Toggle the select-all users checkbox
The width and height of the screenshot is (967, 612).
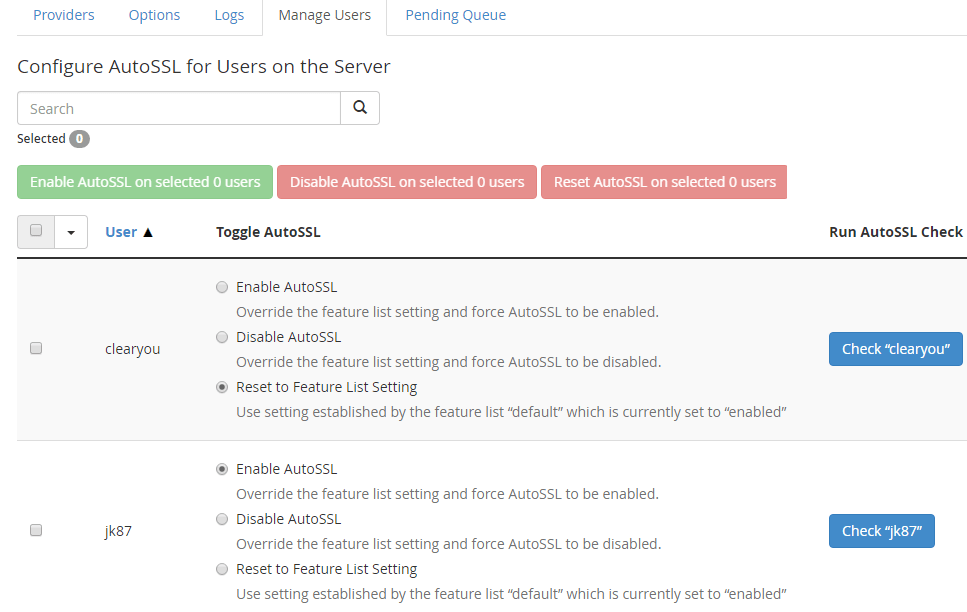click(x=36, y=231)
